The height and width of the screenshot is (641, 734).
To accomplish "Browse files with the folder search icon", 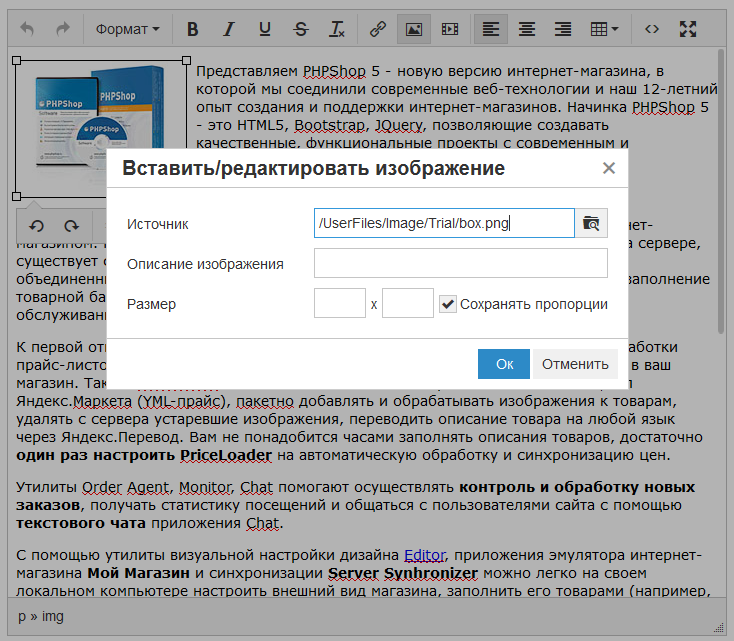I will (x=591, y=223).
